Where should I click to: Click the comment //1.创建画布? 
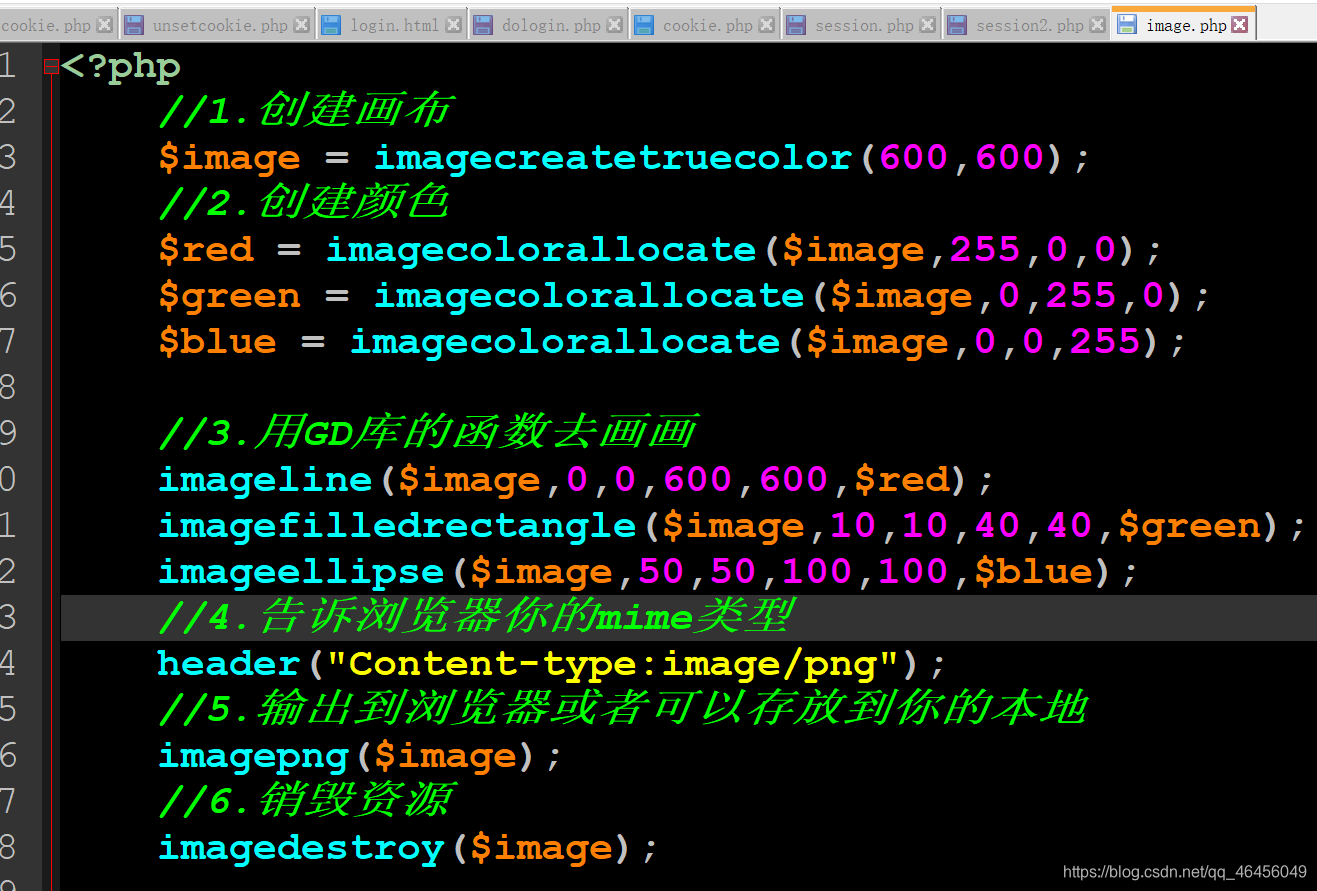tap(305, 111)
